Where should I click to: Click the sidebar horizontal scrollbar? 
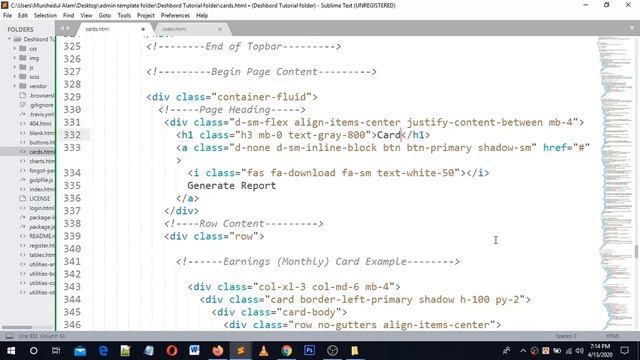(x=17, y=327)
